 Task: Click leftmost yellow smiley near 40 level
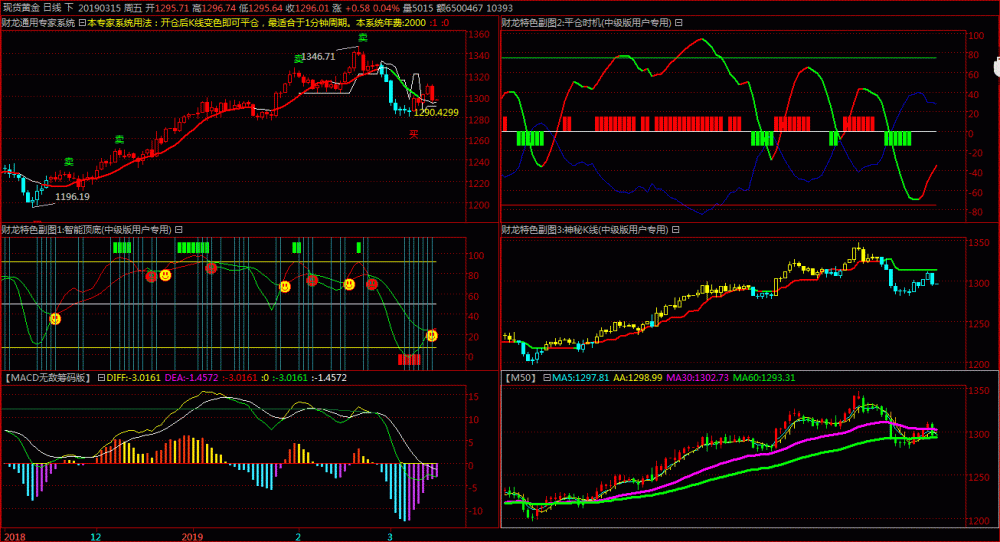(x=55, y=318)
